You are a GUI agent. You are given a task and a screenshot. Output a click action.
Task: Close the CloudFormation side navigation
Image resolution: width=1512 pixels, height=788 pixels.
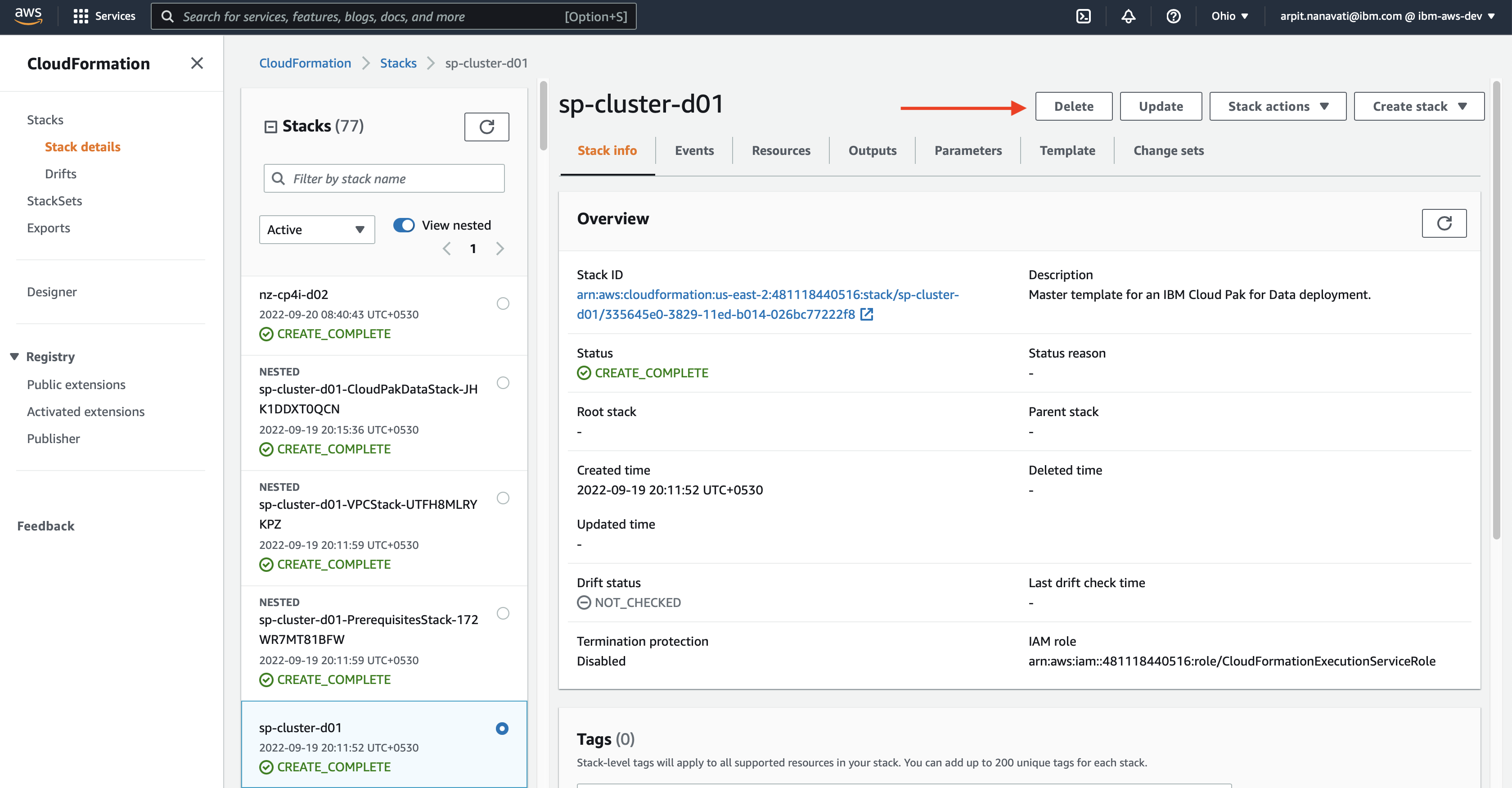click(197, 63)
